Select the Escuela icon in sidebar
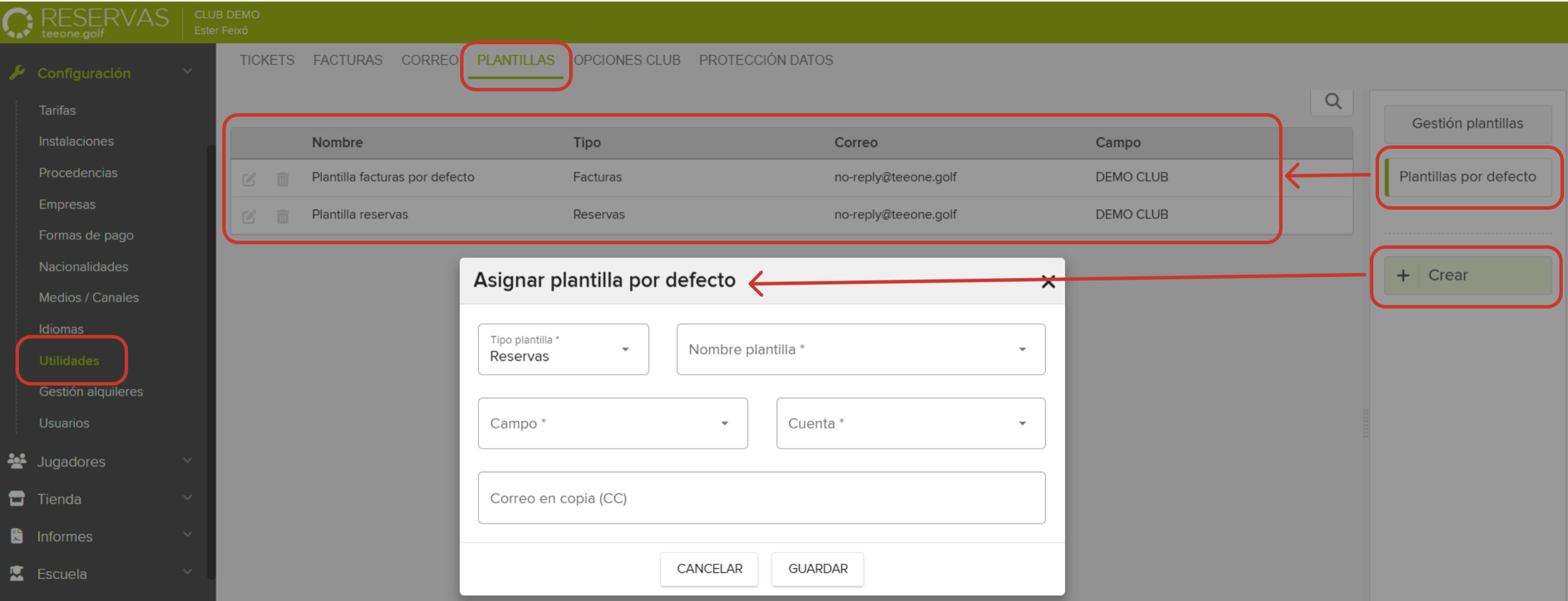This screenshot has height=601, width=1568. [17, 573]
